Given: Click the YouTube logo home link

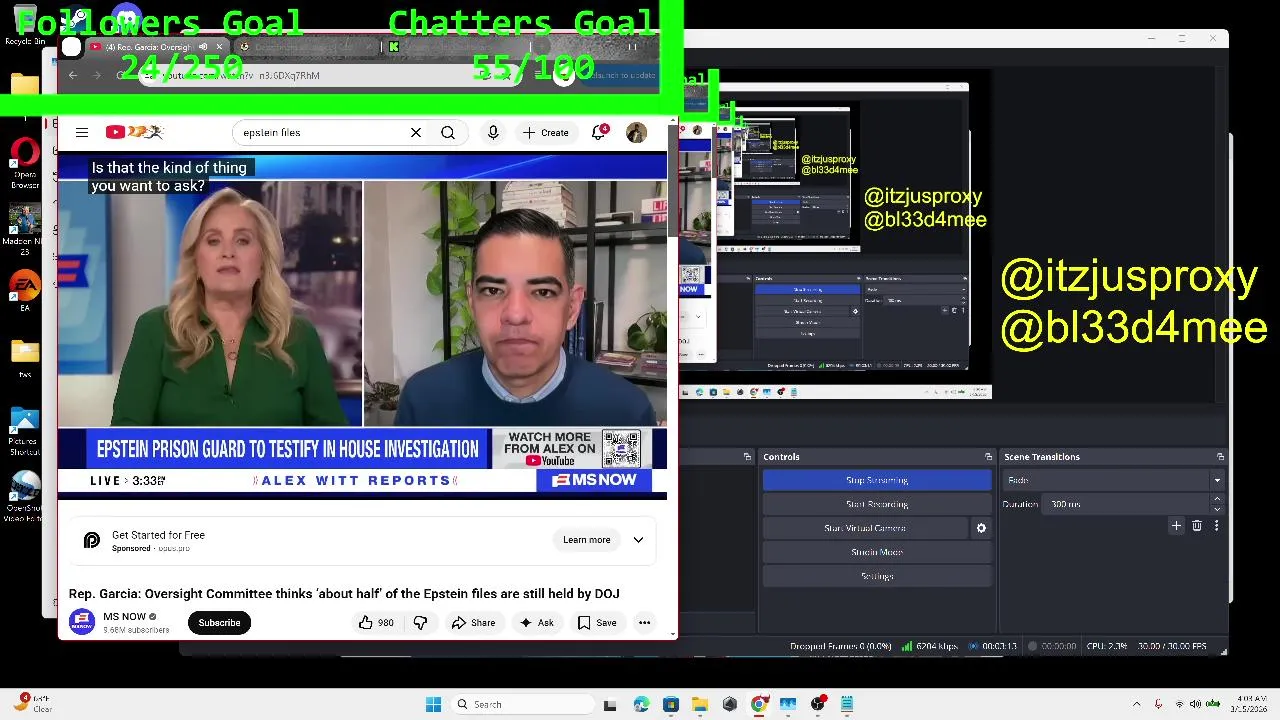Looking at the screenshot, I should coord(134,132).
